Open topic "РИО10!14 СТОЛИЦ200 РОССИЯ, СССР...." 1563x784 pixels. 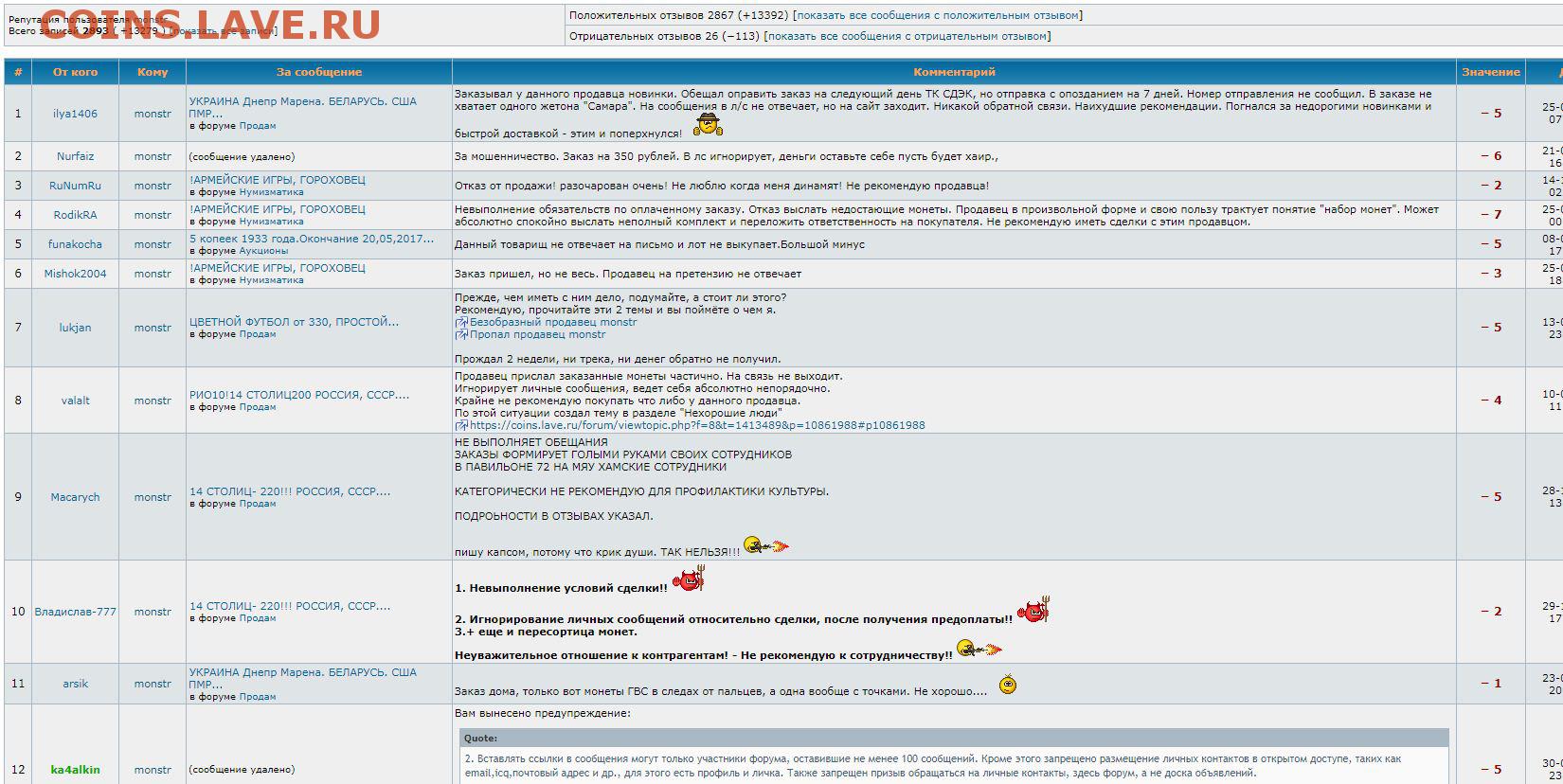[x=299, y=395]
